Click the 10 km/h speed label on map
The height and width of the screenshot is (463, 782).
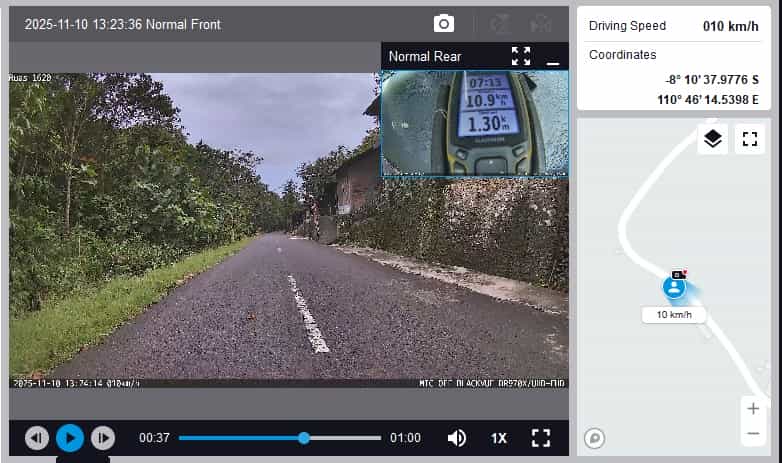pyautogui.click(x=674, y=315)
